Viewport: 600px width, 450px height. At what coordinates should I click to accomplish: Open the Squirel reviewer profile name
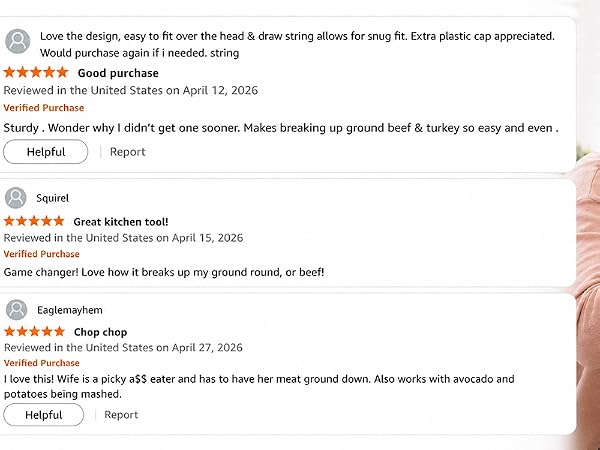[52, 198]
